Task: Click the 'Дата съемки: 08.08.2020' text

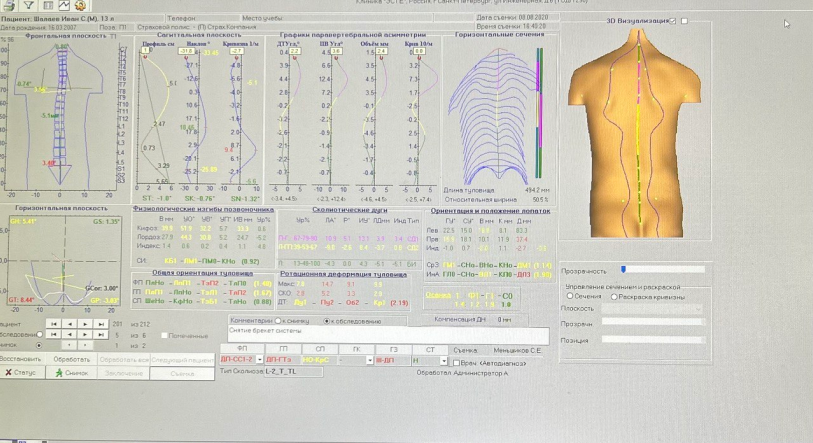Action: (x=511, y=17)
